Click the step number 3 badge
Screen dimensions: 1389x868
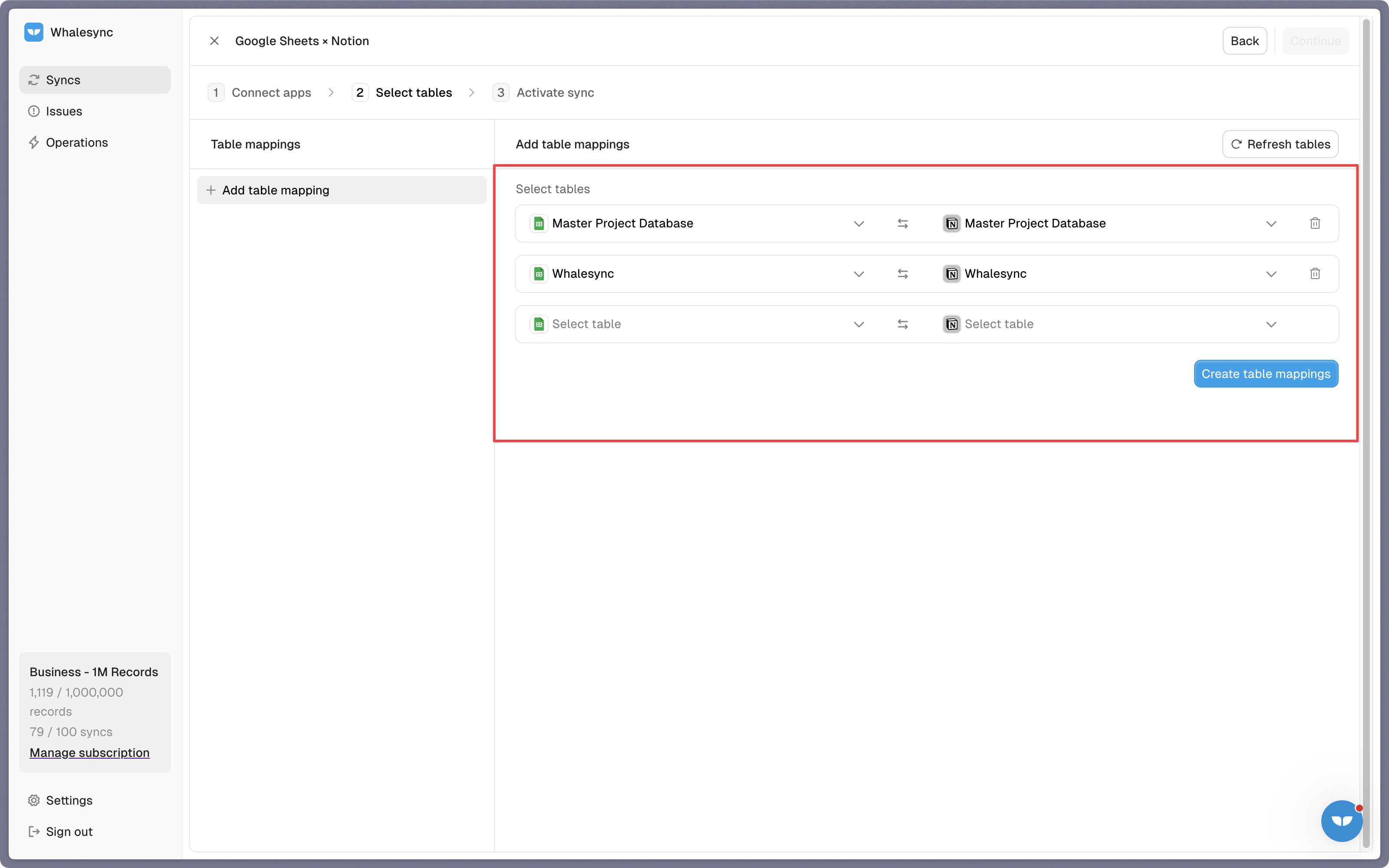[x=500, y=92]
